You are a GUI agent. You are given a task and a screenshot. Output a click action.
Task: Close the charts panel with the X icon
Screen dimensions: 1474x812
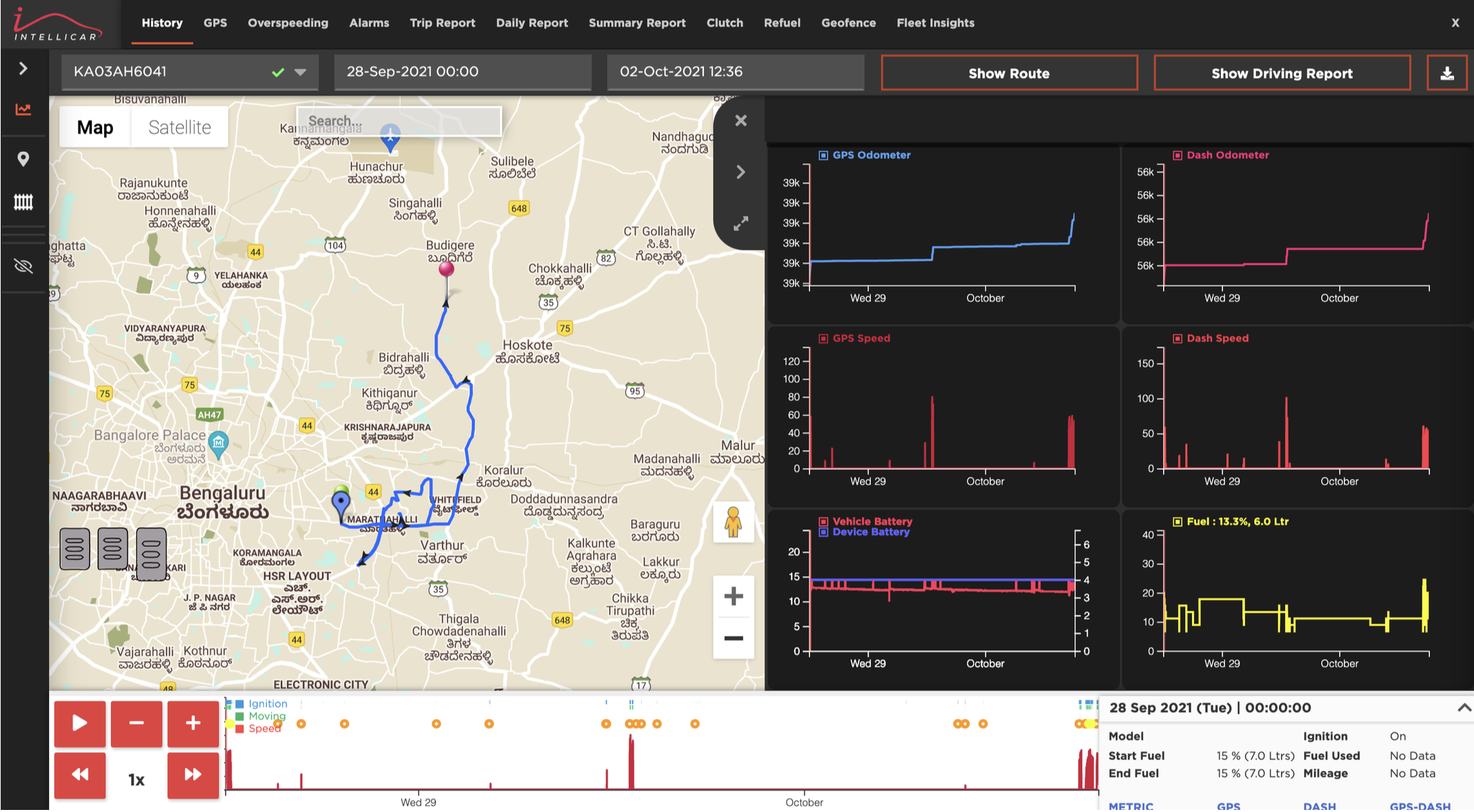click(x=740, y=120)
